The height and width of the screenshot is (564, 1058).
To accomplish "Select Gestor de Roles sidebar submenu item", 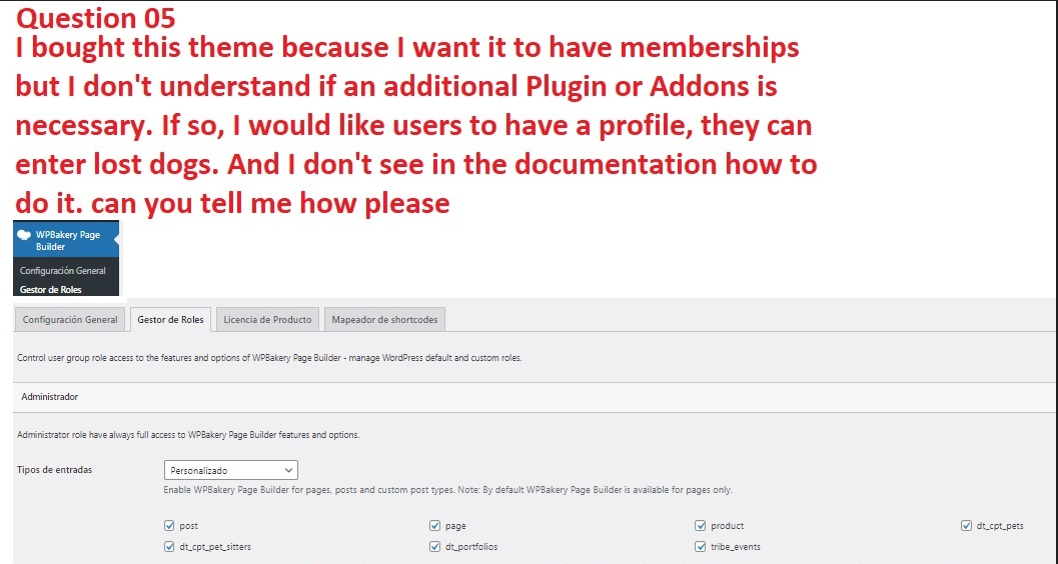I will coord(51,289).
